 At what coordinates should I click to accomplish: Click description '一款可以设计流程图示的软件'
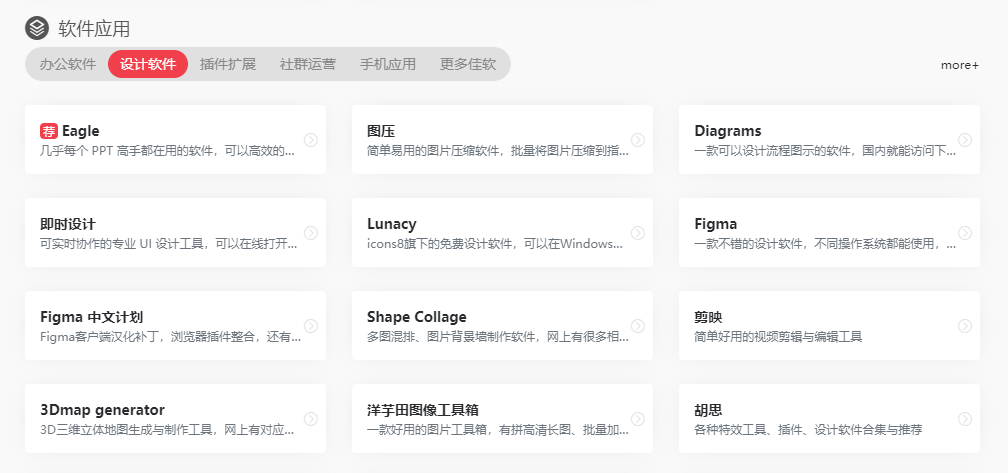[x=771, y=152]
